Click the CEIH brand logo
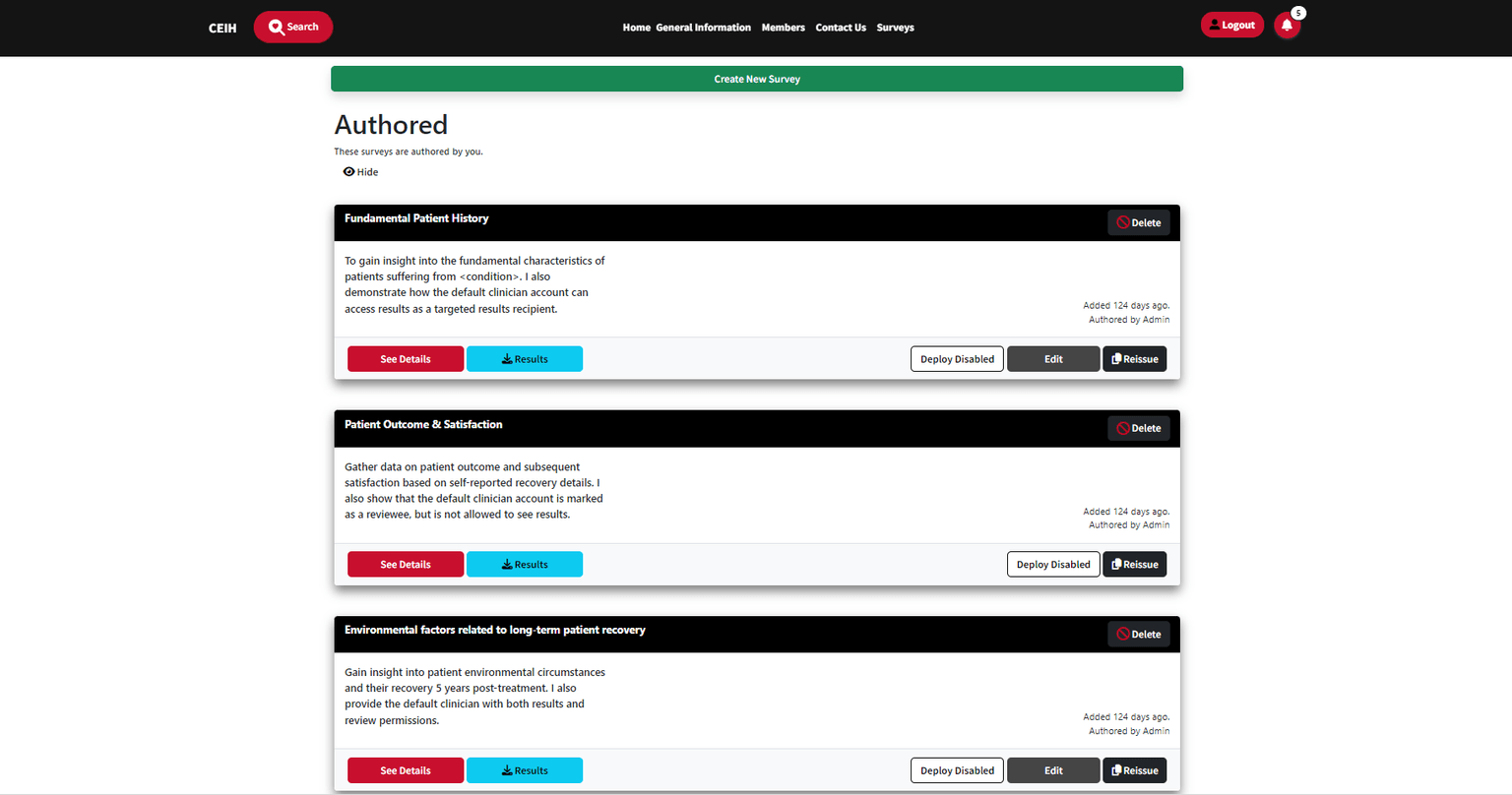The width and height of the screenshot is (1512, 795). point(222,28)
